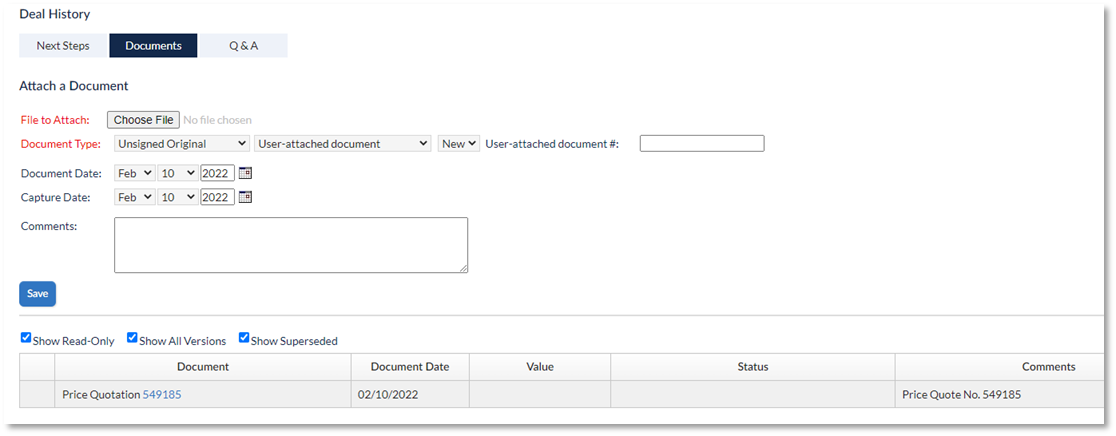Click the Document Date year field
Viewport: 1116px width, 436px height.
(x=218, y=174)
